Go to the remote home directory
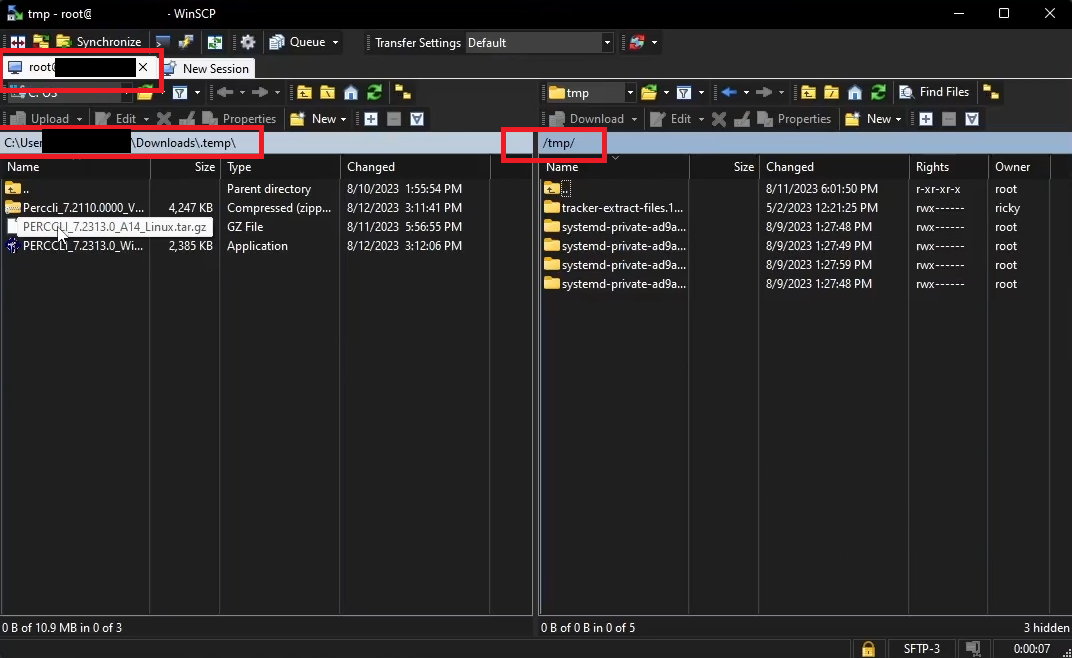The height and width of the screenshot is (658, 1072). pos(853,92)
